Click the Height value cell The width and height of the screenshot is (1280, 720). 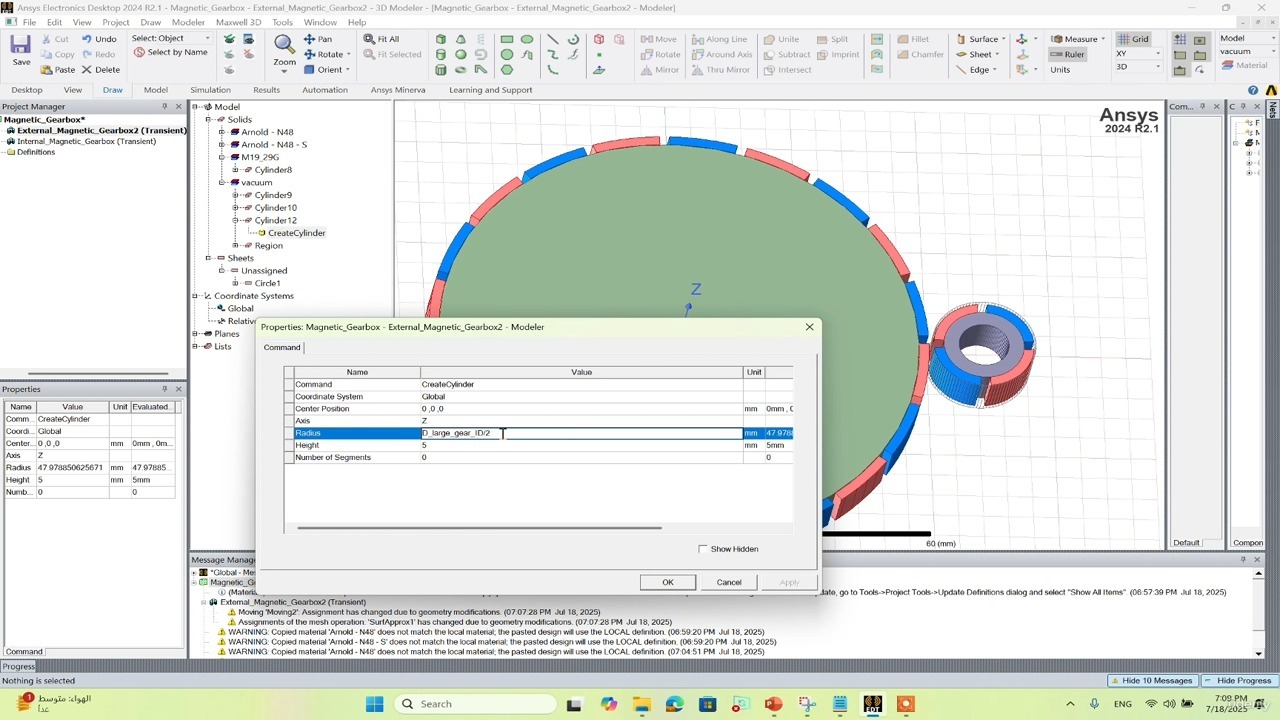(582, 445)
